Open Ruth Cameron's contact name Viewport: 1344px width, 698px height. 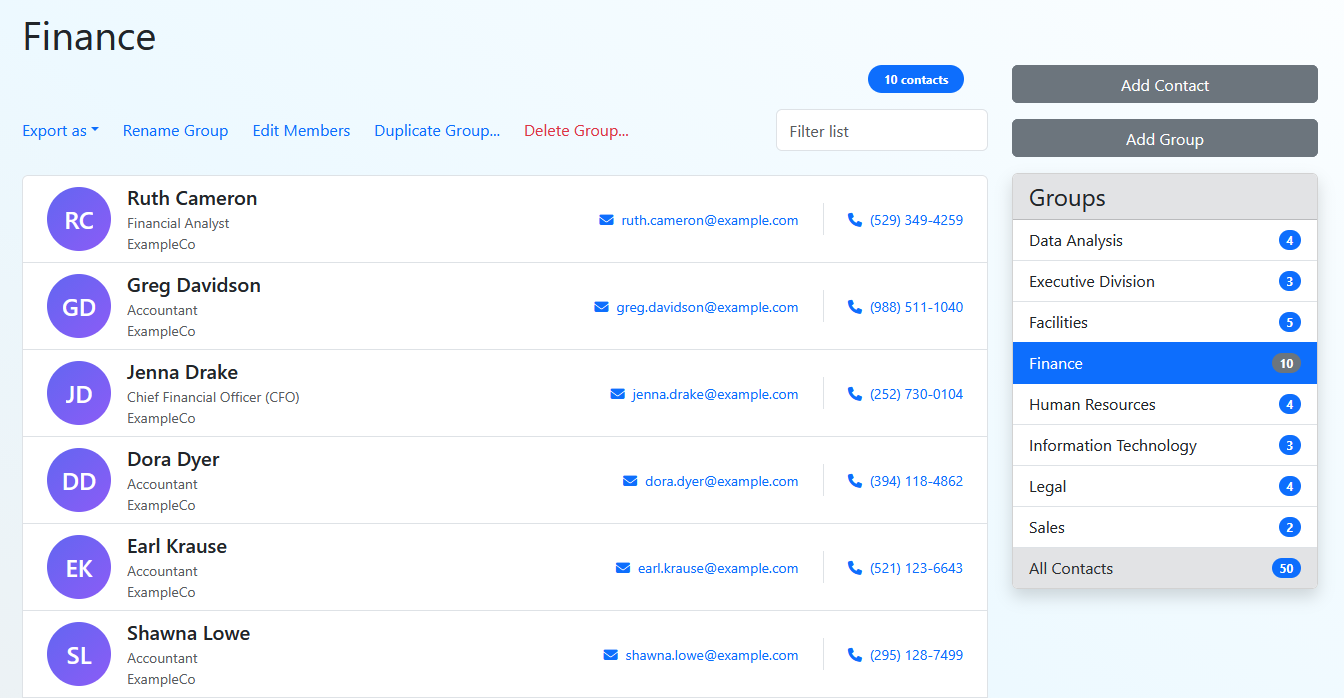click(192, 198)
